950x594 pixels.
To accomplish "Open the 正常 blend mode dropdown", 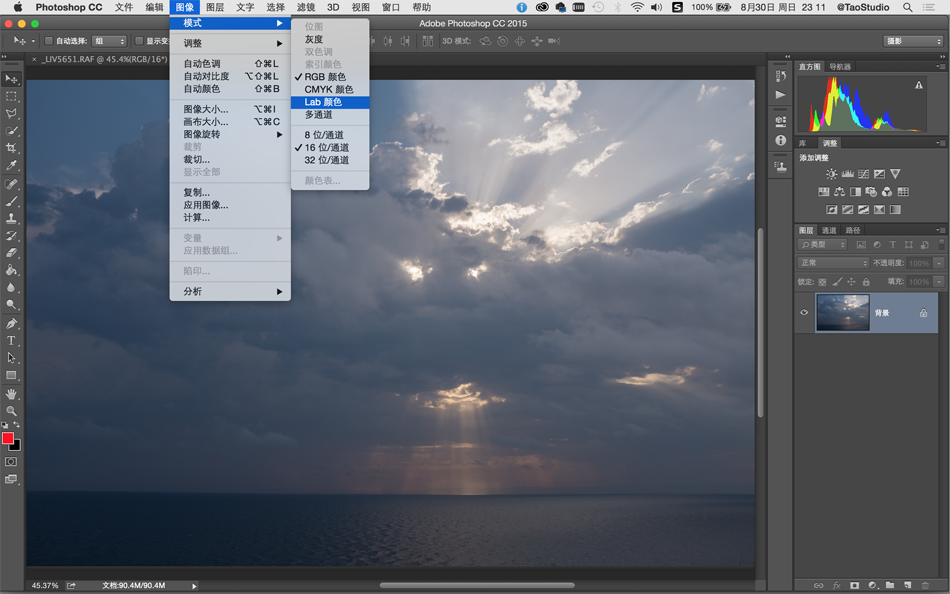I will tap(833, 263).
